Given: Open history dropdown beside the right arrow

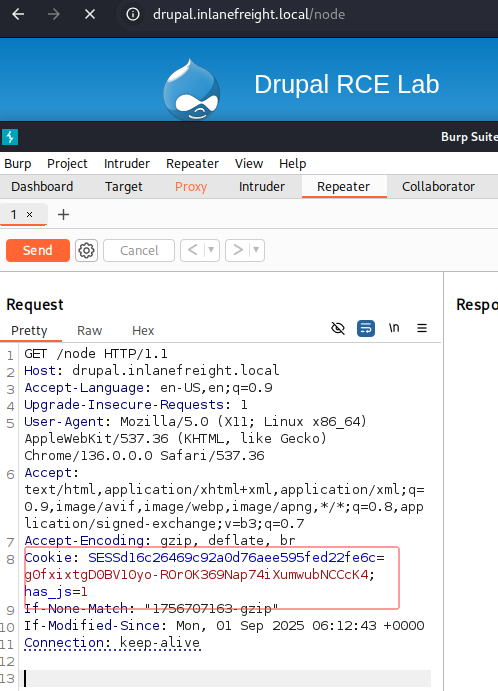Looking at the screenshot, I should [256, 250].
